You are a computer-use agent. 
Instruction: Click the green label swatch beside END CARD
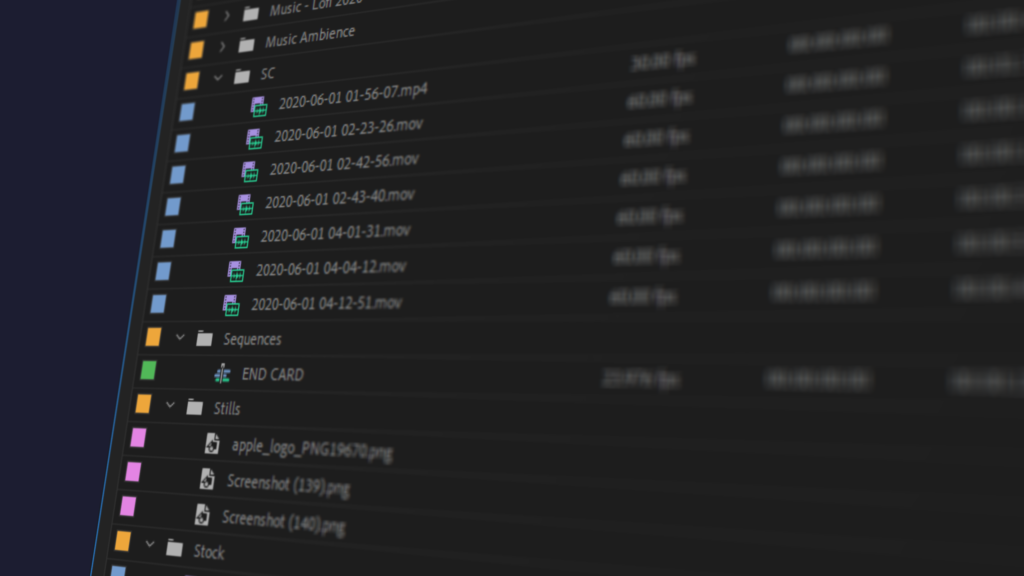[x=148, y=371]
